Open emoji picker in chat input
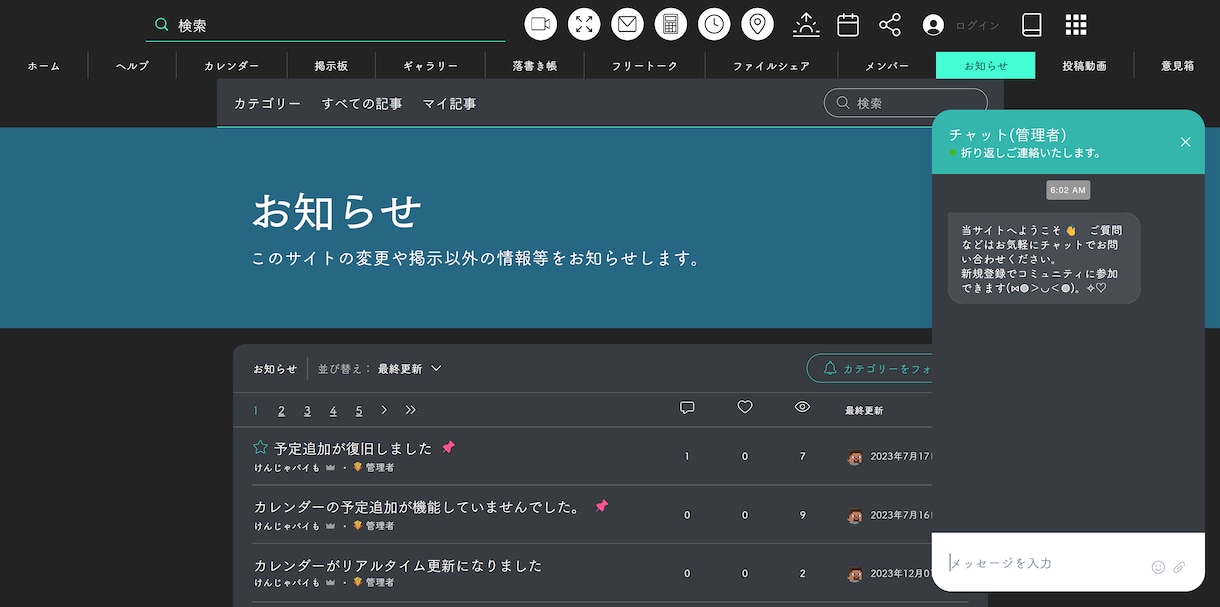The width and height of the screenshot is (1220, 607). click(1158, 567)
